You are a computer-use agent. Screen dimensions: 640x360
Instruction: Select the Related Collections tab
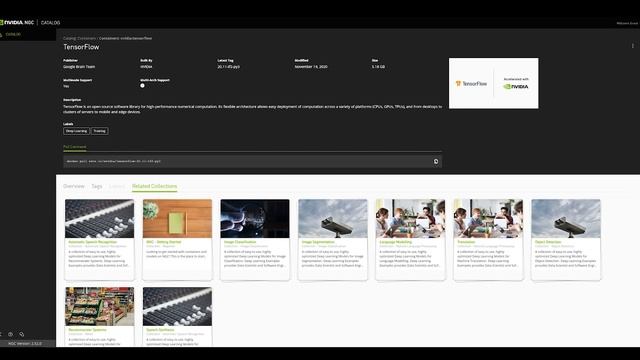pos(155,186)
